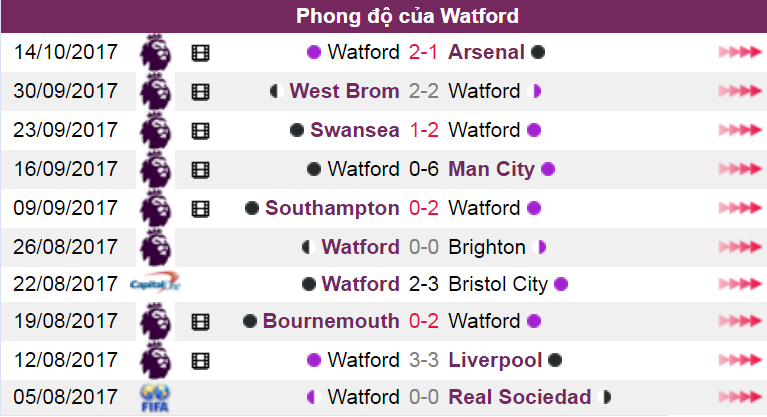767x417 pixels.
Task: Click Capital One Cup logo on 22/08/2017
Action: point(155,283)
